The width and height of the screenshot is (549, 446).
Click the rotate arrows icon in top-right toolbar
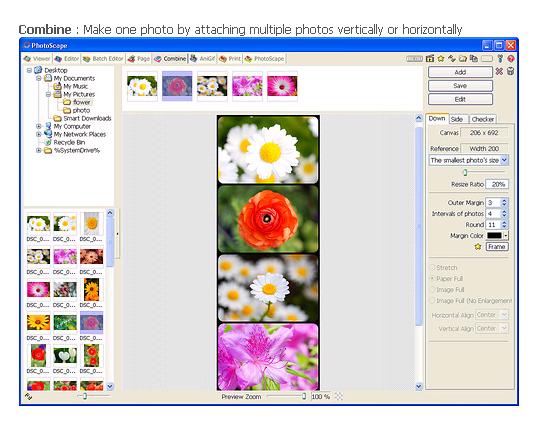[452, 58]
